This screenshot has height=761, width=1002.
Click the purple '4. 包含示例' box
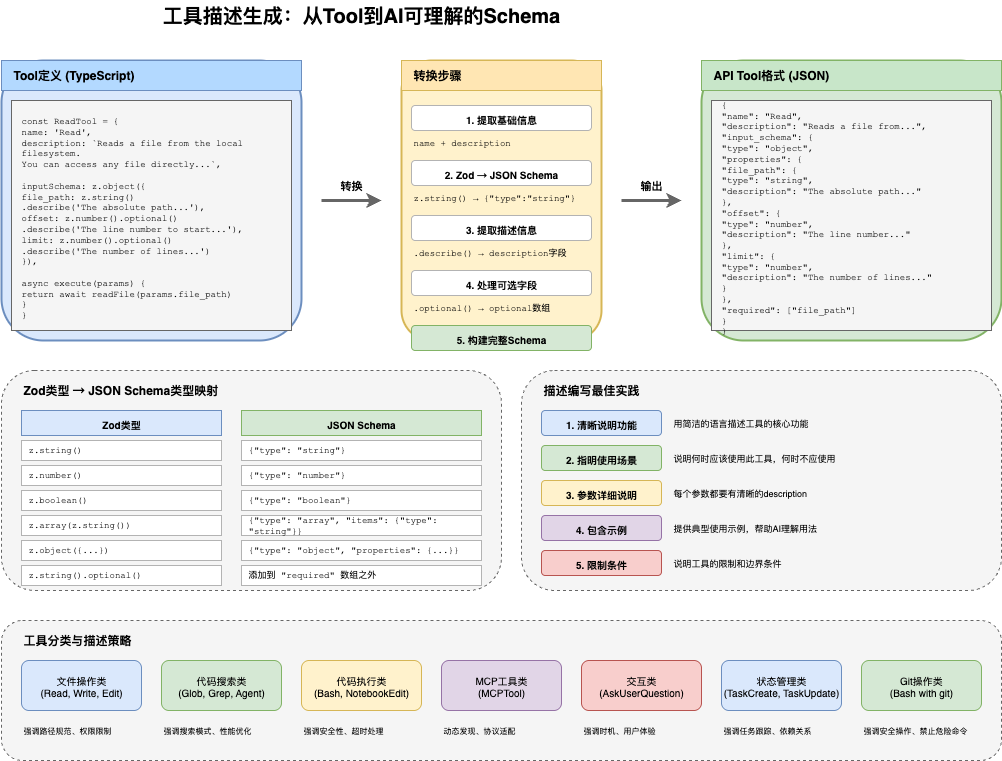[x=601, y=530]
